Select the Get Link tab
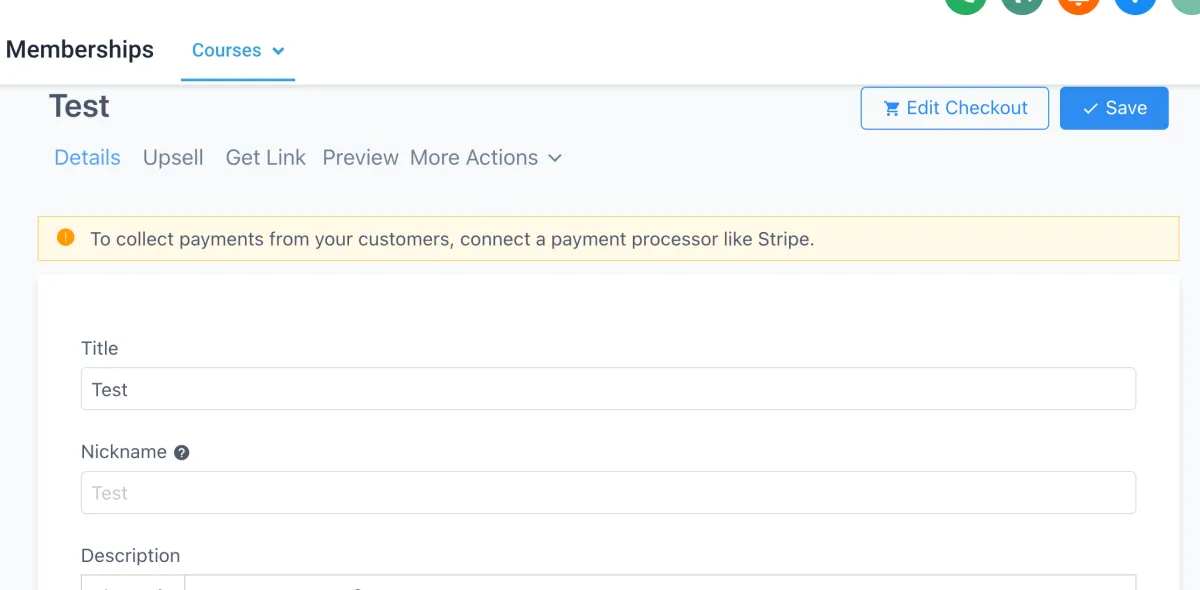 pos(266,157)
